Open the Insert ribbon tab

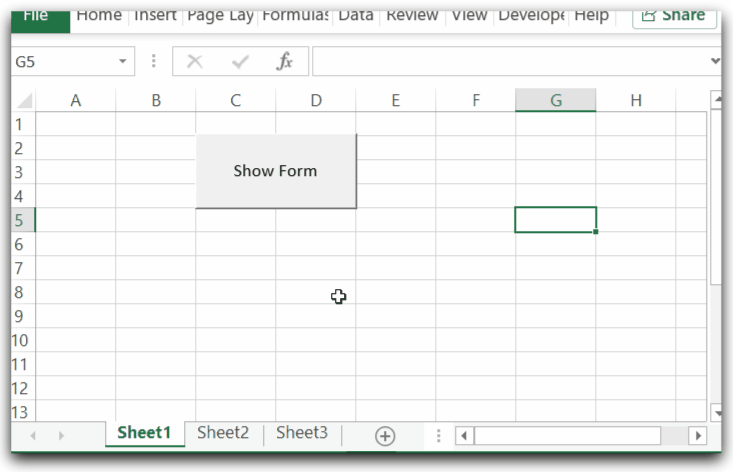pyautogui.click(x=155, y=15)
